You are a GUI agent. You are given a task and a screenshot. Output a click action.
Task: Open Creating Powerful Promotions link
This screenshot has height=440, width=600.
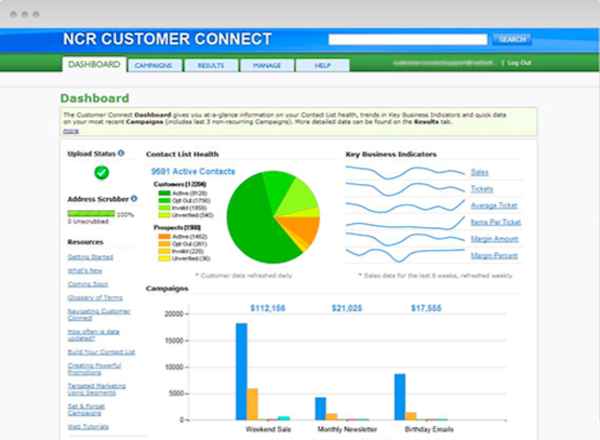coord(94,369)
